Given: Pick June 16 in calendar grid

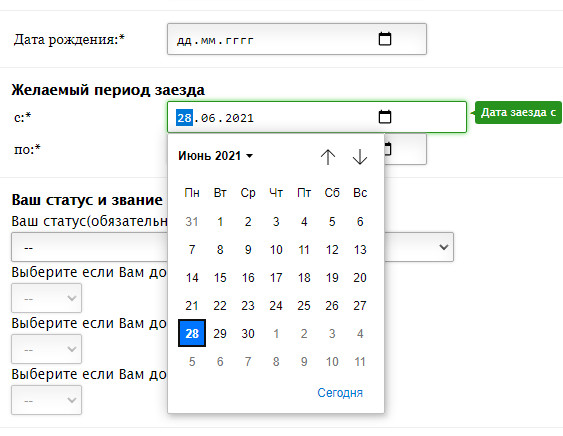Looking at the screenshot, I should tap(248, 277).
